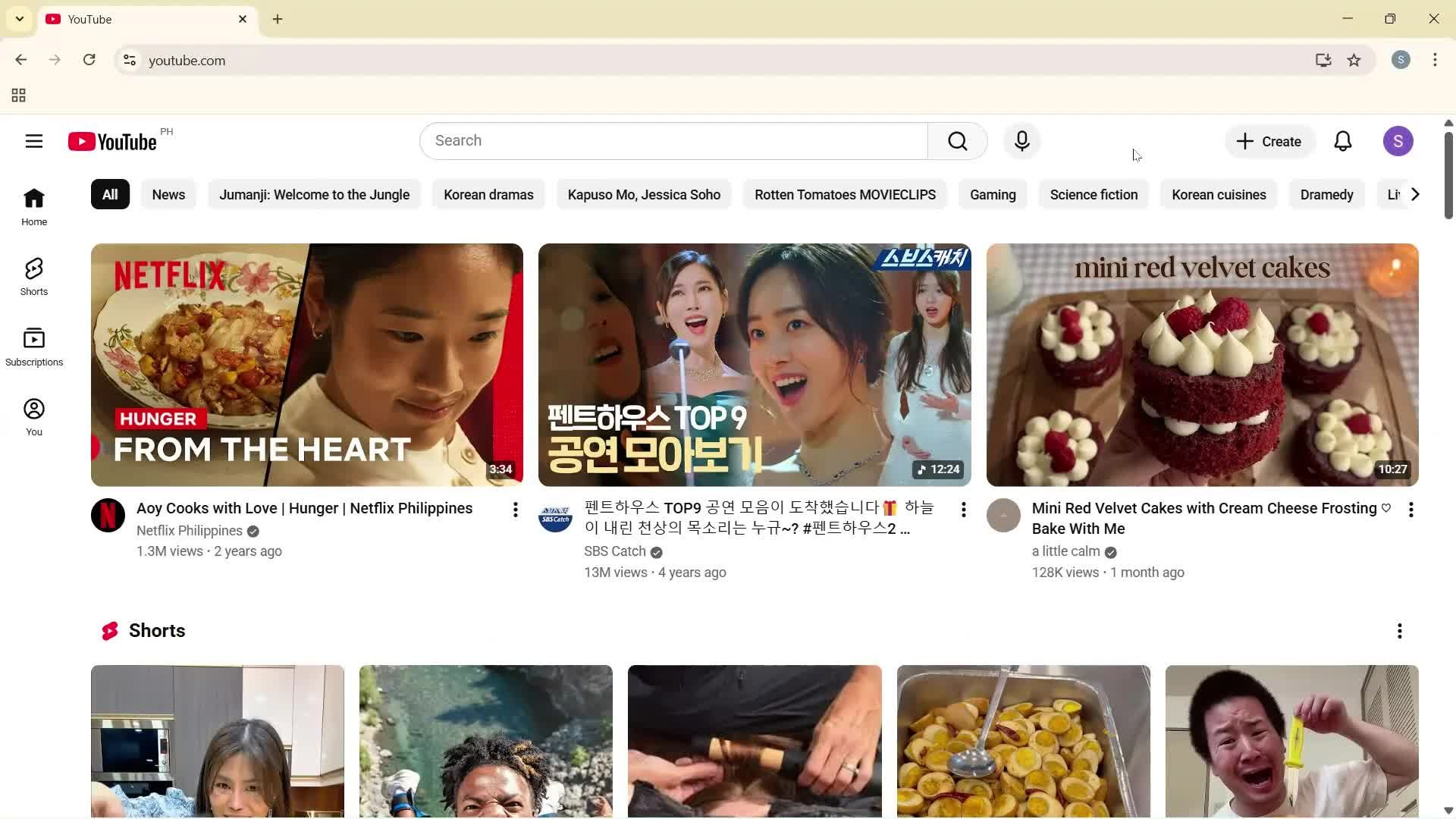
Task: Open the Mini Red Velvet Cakes thumbnail
Action: click(1201, 364)
